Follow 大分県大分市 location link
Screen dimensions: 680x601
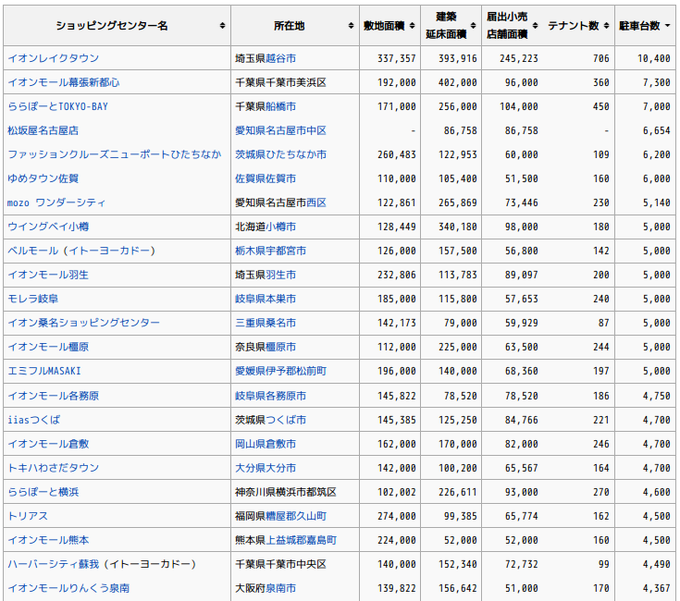click(x=265, y=468)
